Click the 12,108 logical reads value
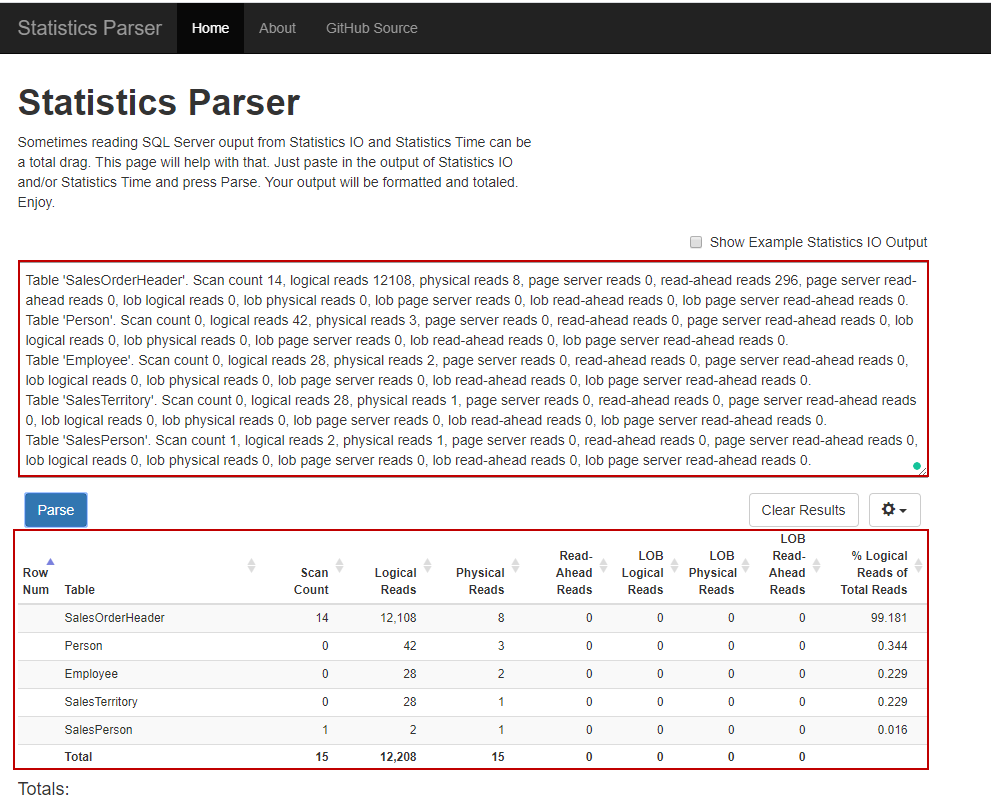991x808 pixels. click(398, 618)
